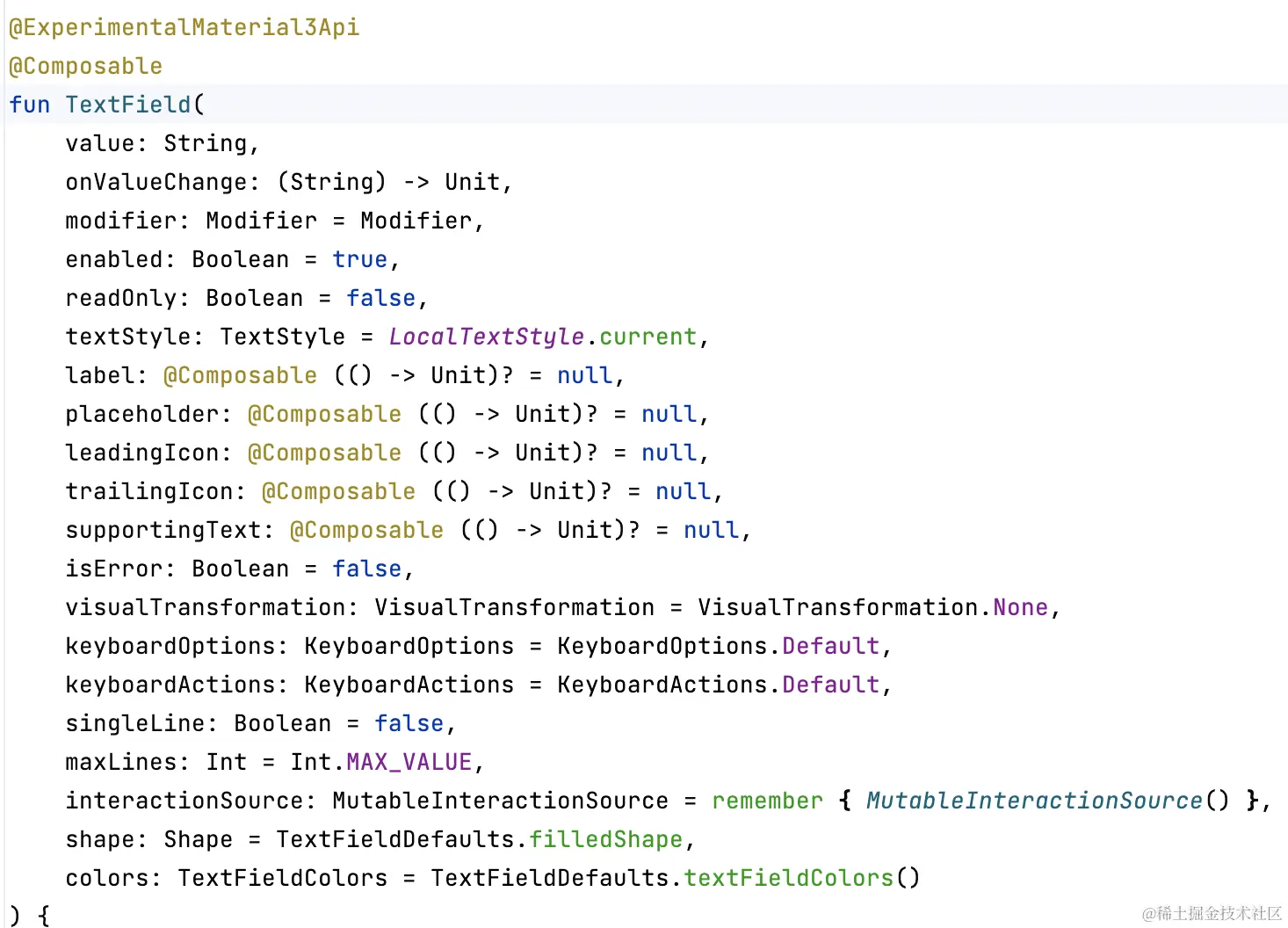The height and width of the screenshot is (928, 1288).
Task: Click the 'value' parameter name
Action: (100, 143)
